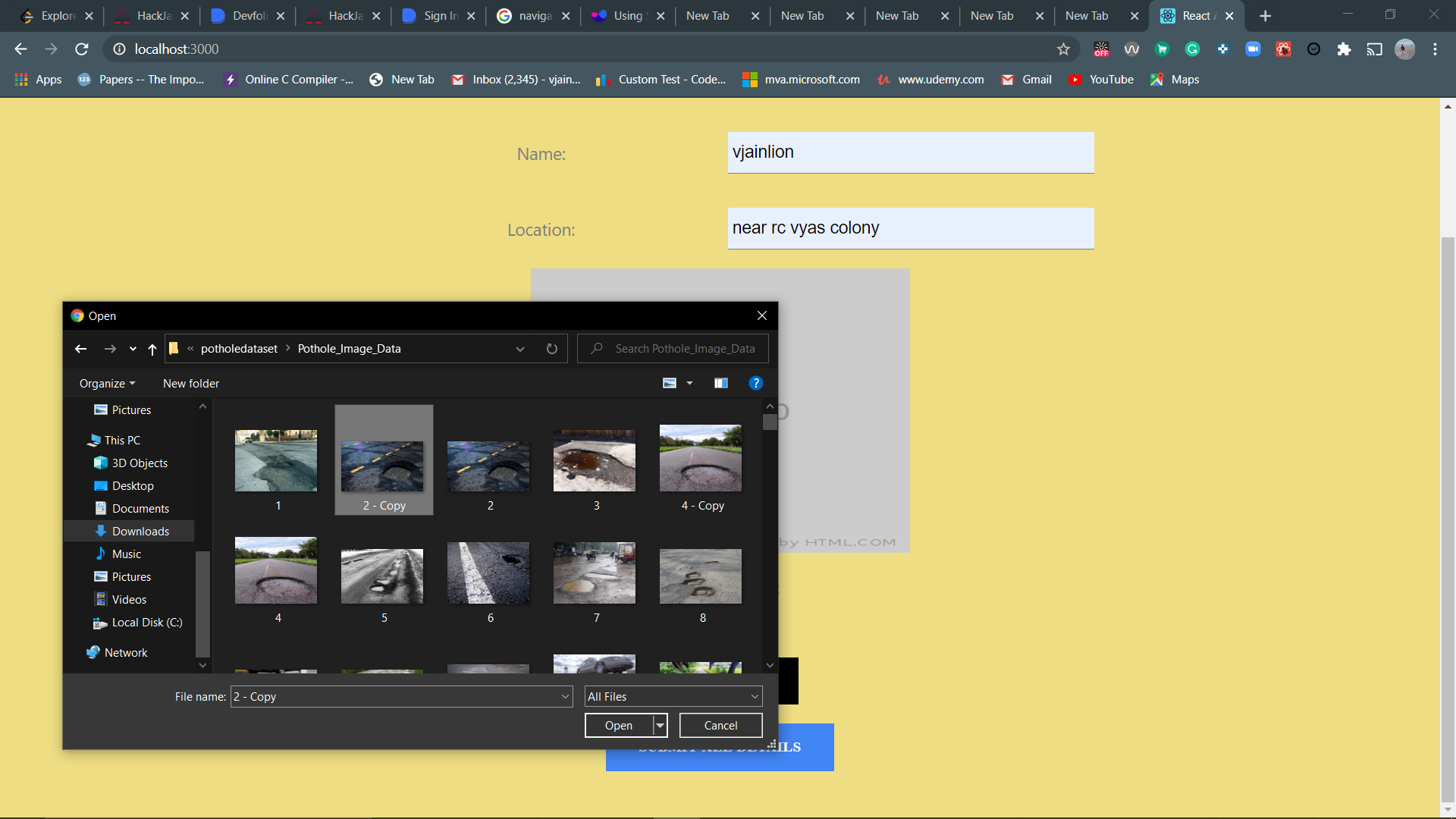Viewport: 1456px width, 819px height.
Task: Click the Open button
Action: pyautogui.click(x=619, y=726)
